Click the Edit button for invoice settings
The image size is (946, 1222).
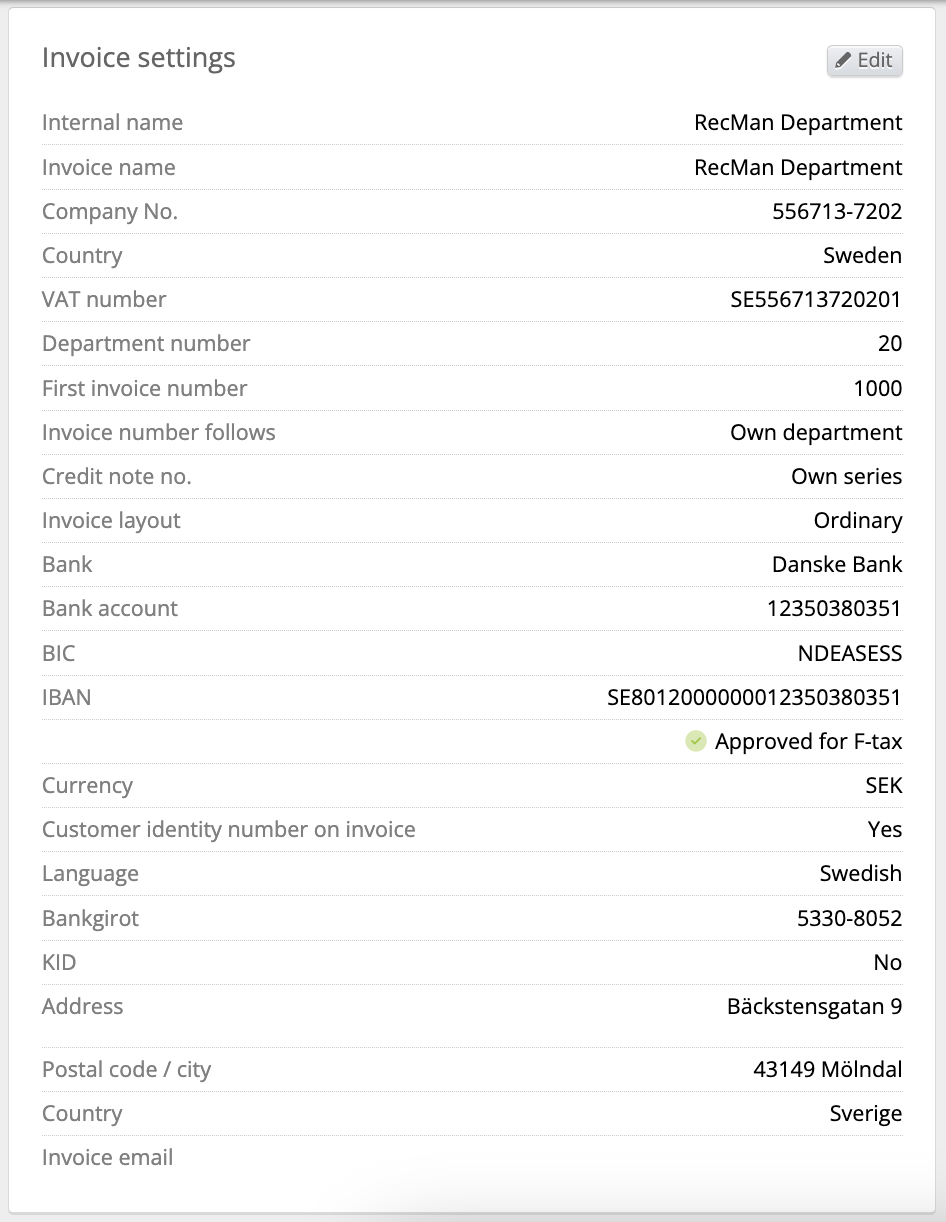pyautogui.click(x=865, y=61)
